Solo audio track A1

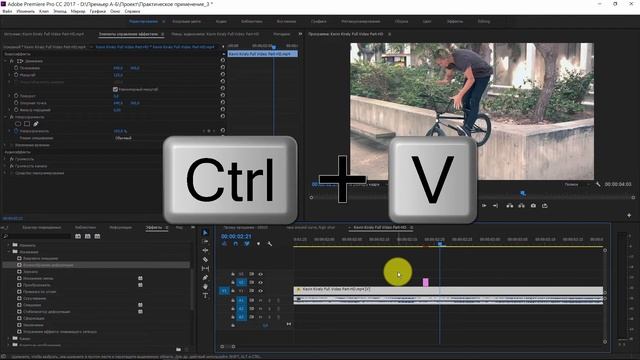(x=269, y=300)
